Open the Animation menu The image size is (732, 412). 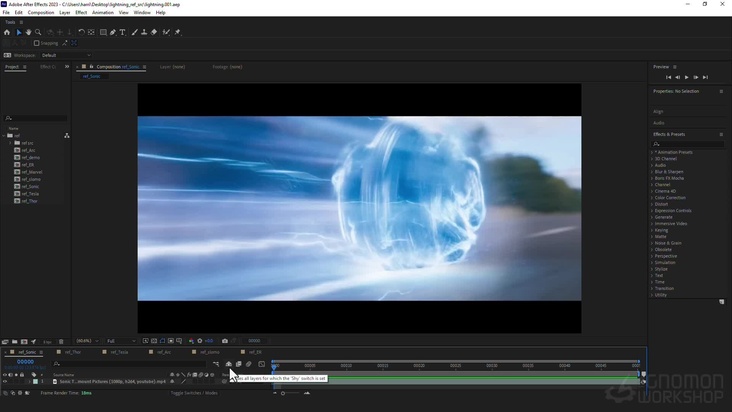102,13
